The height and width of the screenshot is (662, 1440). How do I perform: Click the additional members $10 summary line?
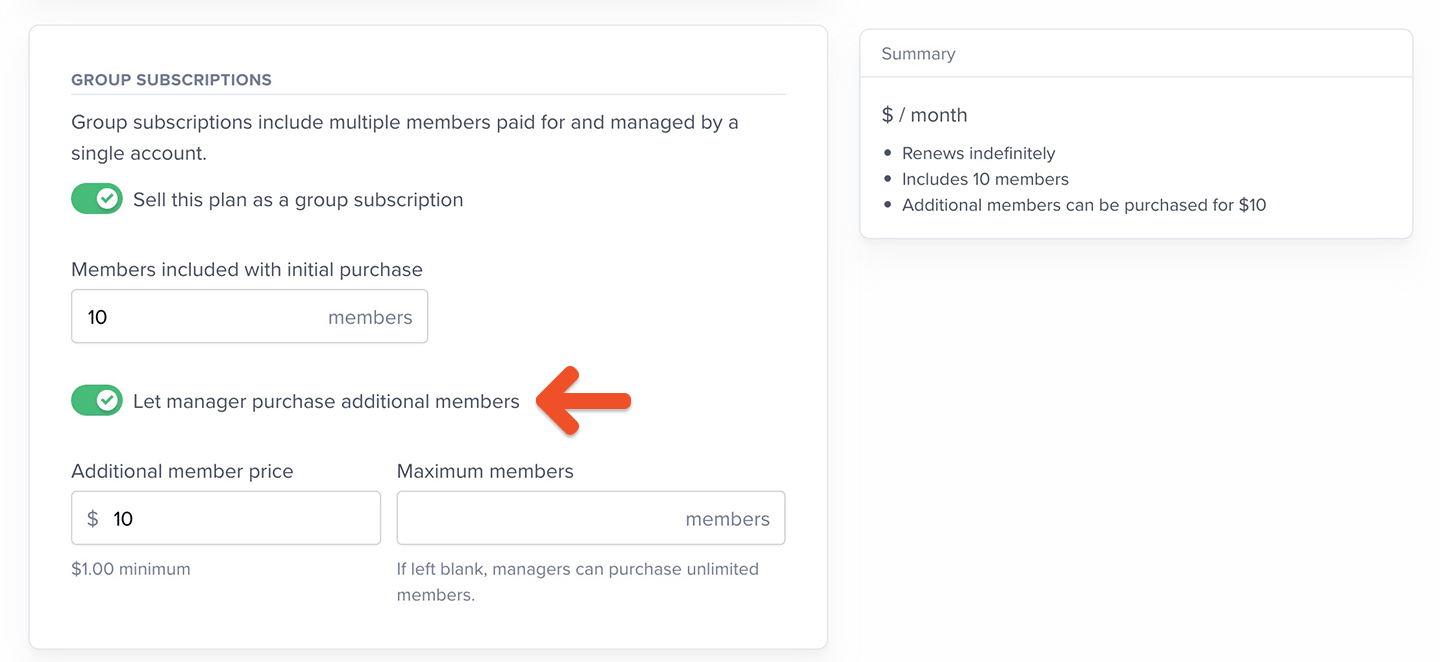tap(1083, 205)
